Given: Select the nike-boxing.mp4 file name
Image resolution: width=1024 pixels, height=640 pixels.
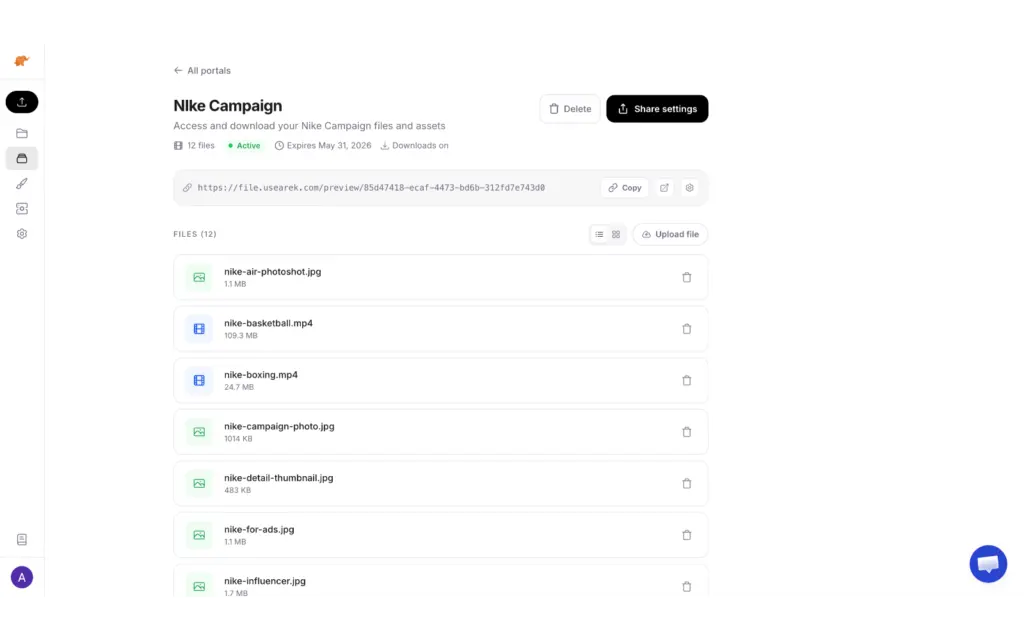Looking at the screenshot, I should (261, 375).
